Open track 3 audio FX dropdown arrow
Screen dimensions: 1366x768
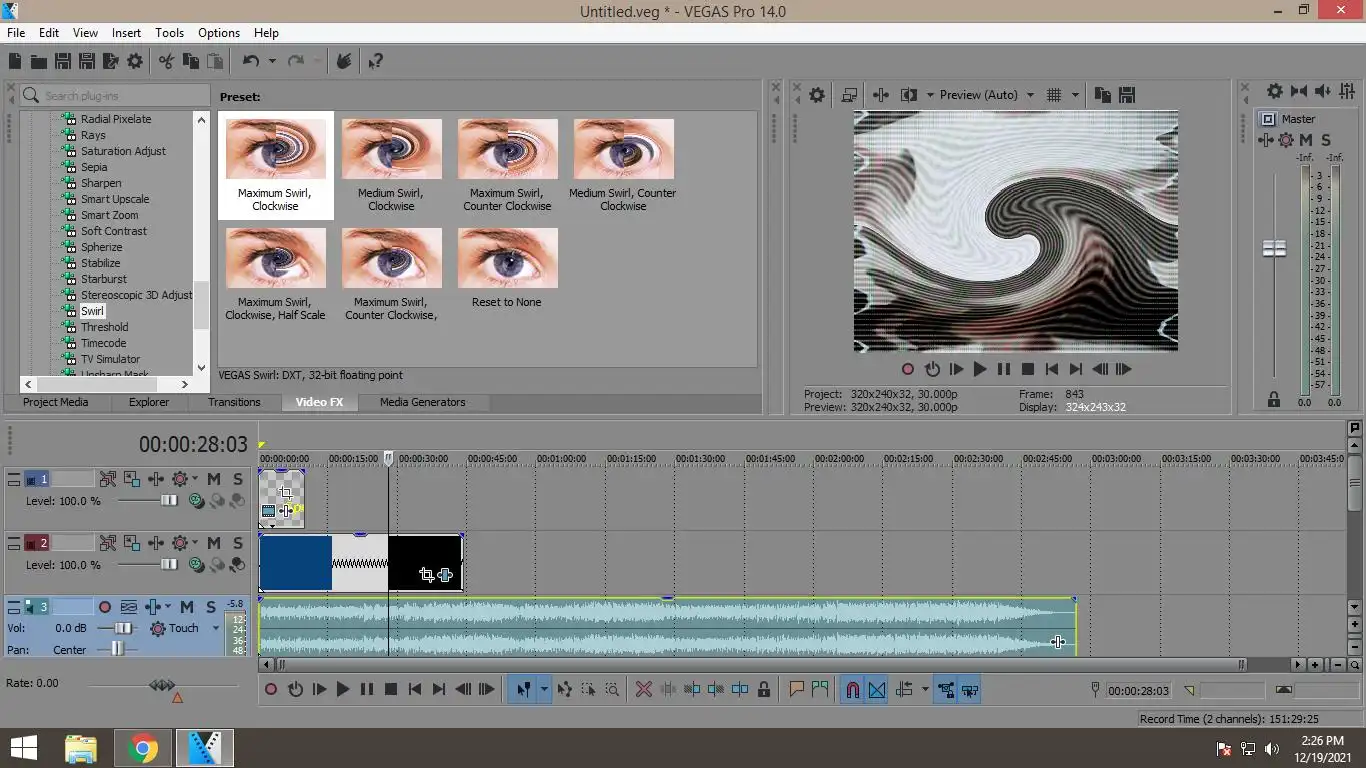pos(168,607)
